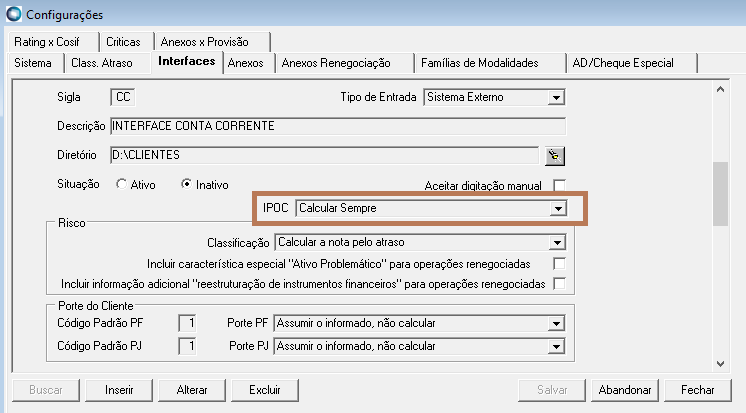746x413 pixels.
Task: Click the directory browse folder icon
Action: (553, 155)
